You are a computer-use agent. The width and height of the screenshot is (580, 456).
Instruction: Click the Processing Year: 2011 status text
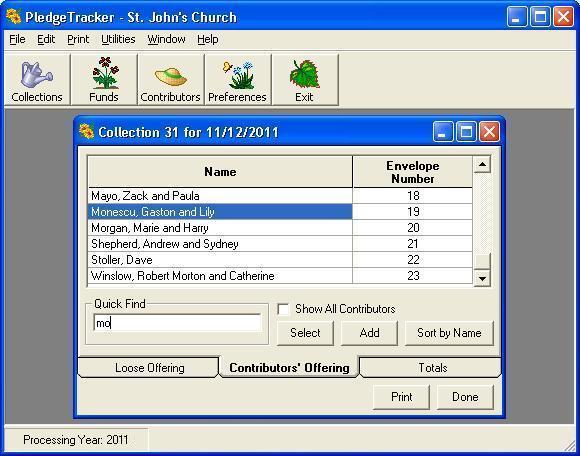75,440
